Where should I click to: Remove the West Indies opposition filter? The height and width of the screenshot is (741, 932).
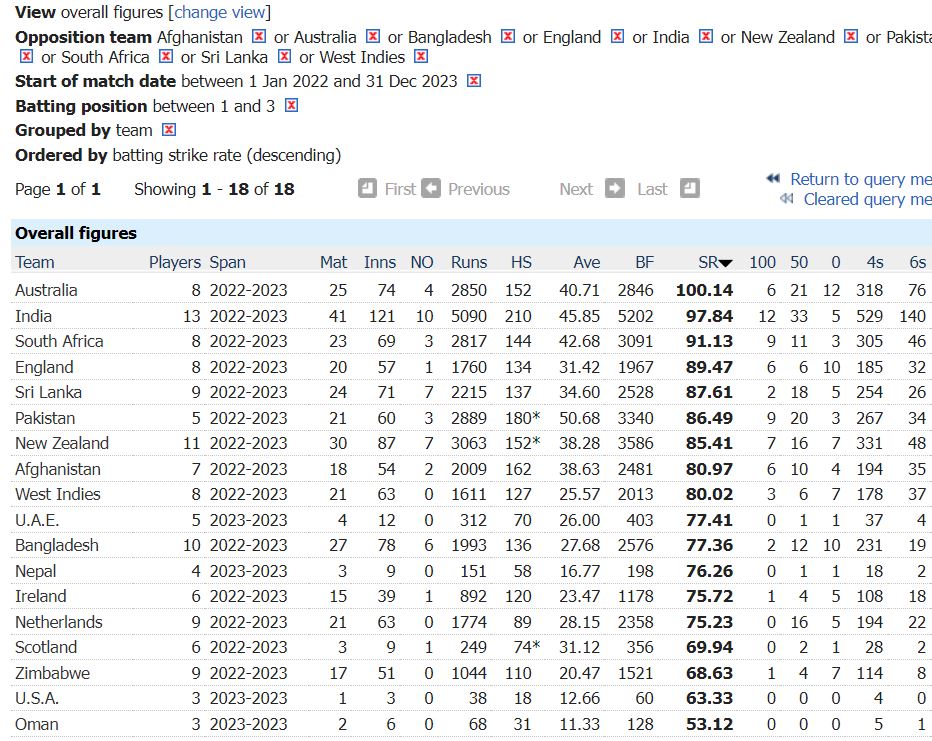coord(421,57)
